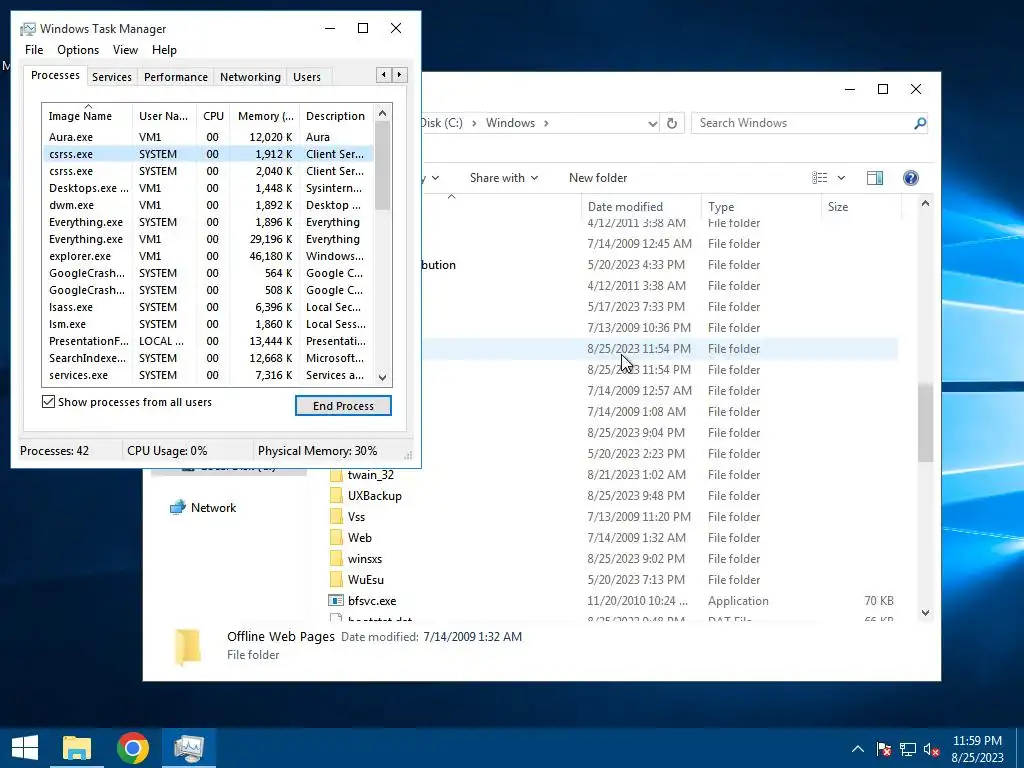Open the Options menu in Task Manager
The height and width of the screenshot is (768, 1024).
tap(78, 50)
